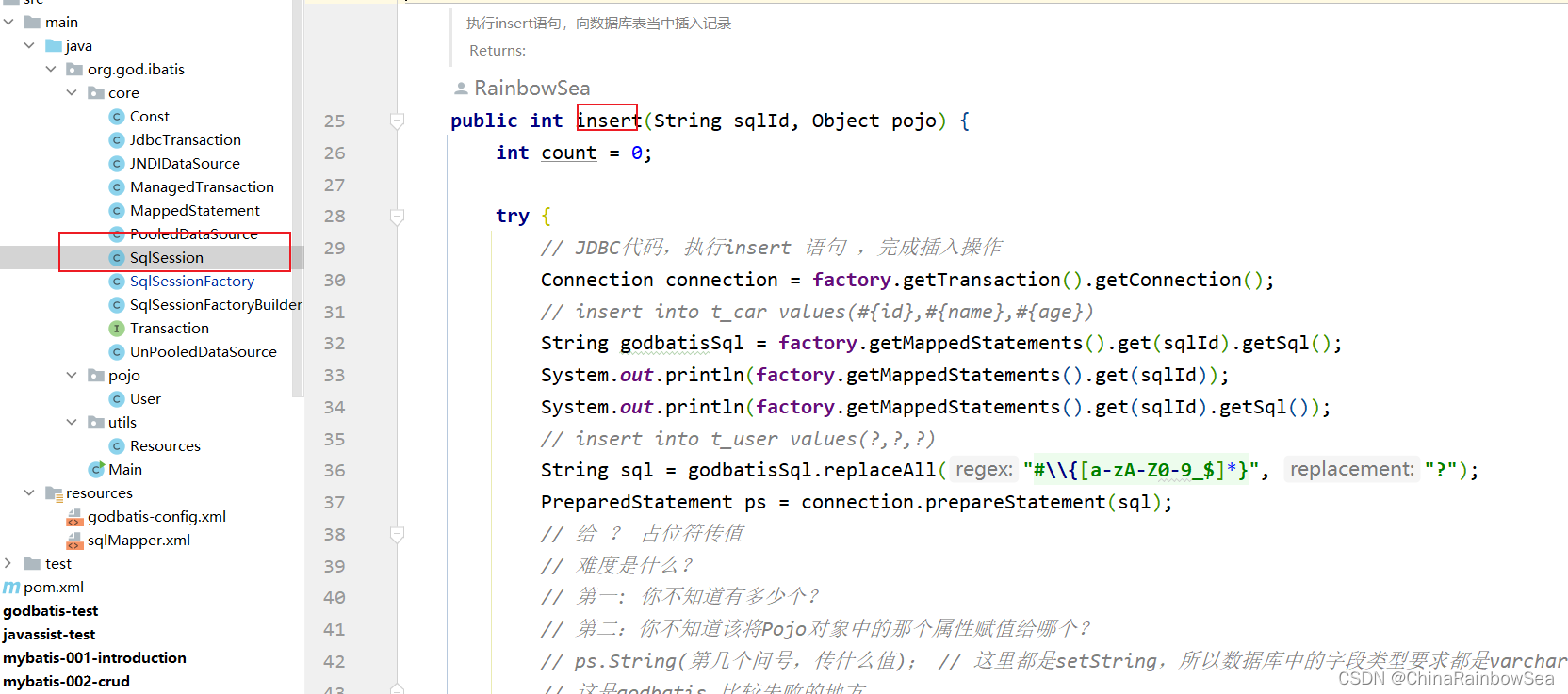Click the sqlMapper.xml file icon
The image size is (1568, 694).
(x=74, y=541)
